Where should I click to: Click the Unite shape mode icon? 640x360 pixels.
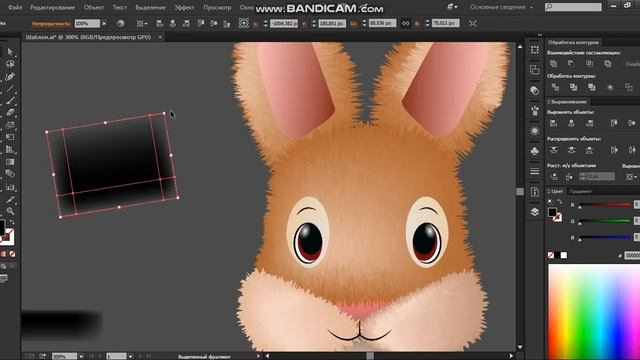(553, 64)
